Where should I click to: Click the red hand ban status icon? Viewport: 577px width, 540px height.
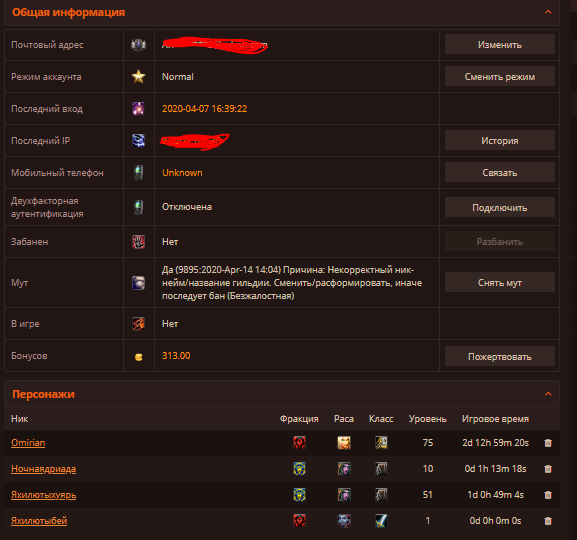138,242
